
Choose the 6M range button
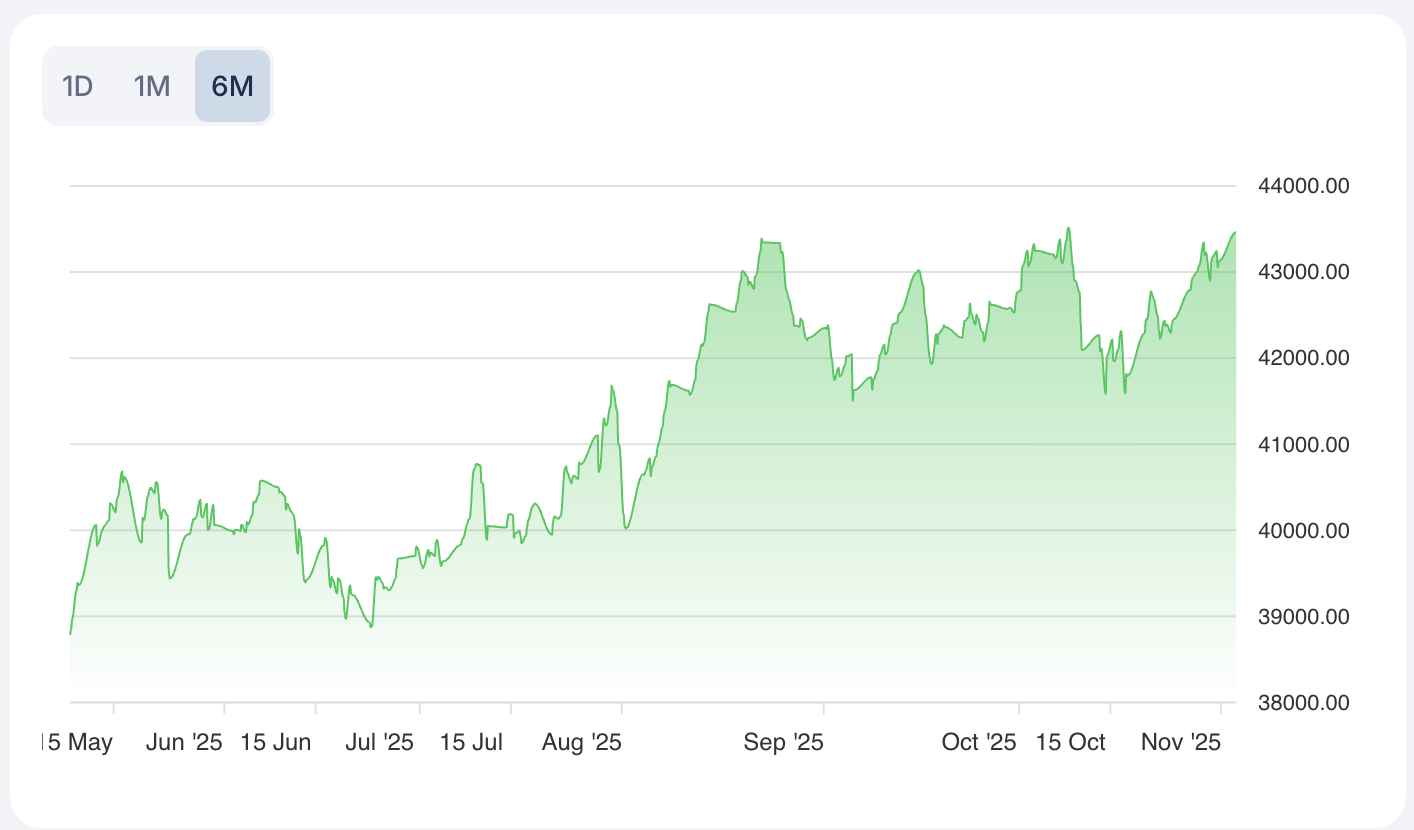point(232,86)
